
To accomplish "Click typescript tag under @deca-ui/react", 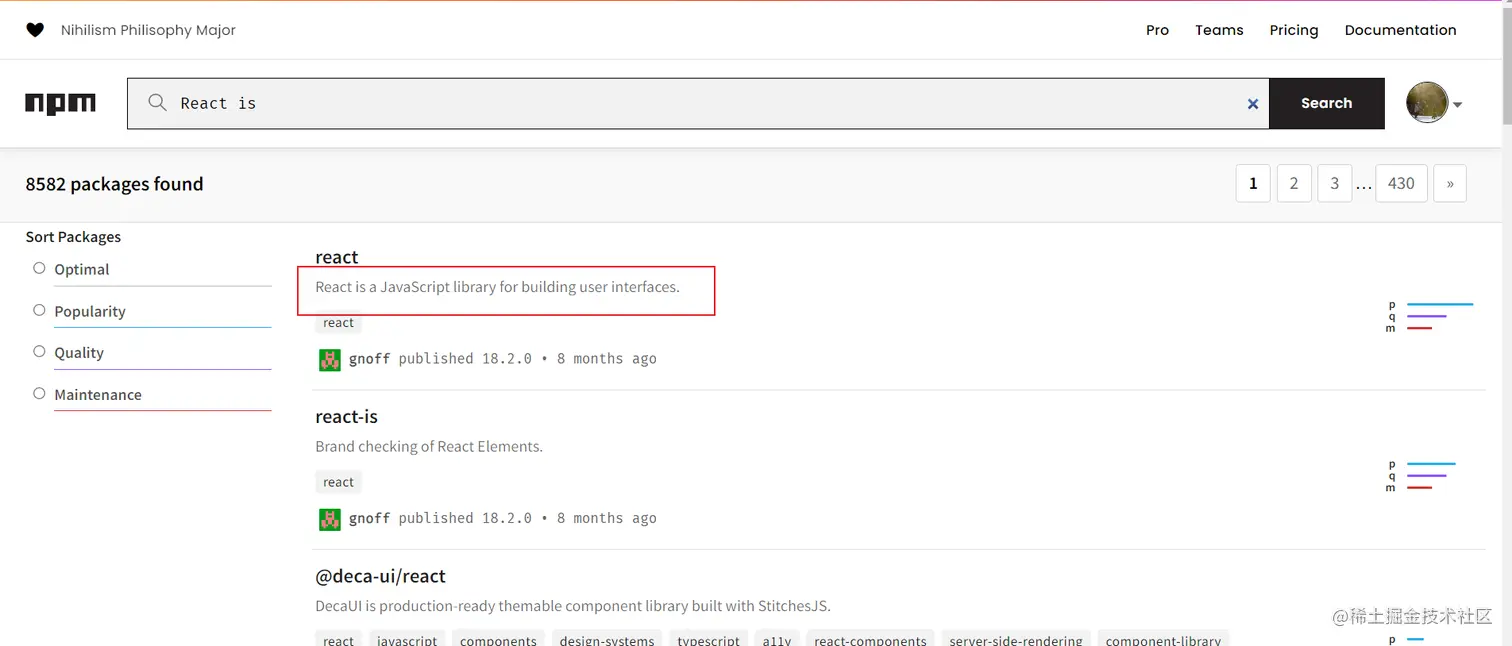I will 708,640.
